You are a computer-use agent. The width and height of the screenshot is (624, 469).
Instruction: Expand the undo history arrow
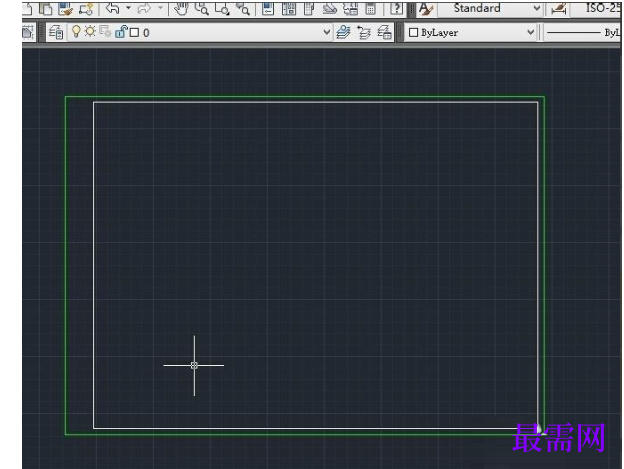point(128,8)
